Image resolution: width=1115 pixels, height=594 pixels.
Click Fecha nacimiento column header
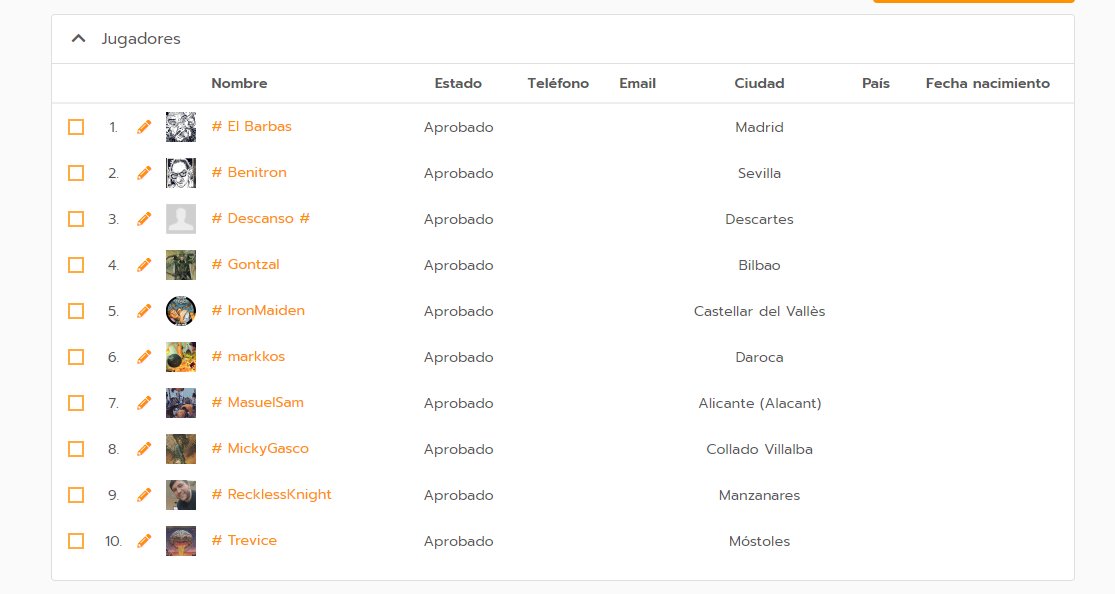[x=988, y=83]
